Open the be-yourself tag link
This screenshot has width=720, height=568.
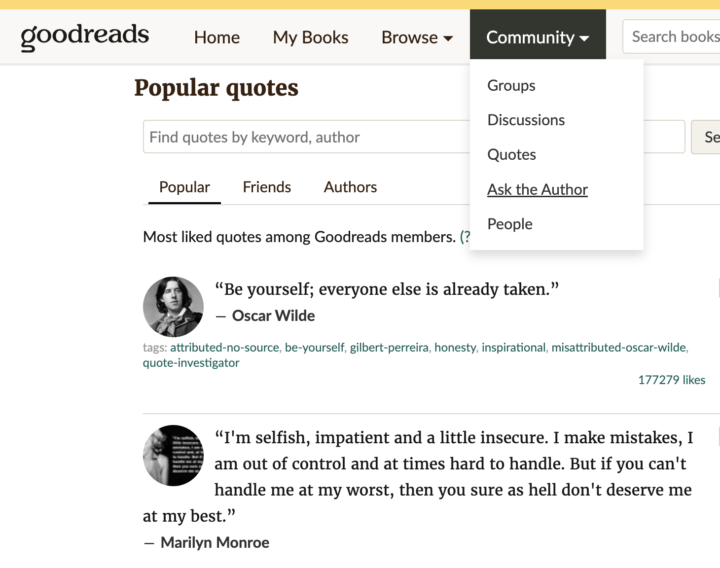315,348
